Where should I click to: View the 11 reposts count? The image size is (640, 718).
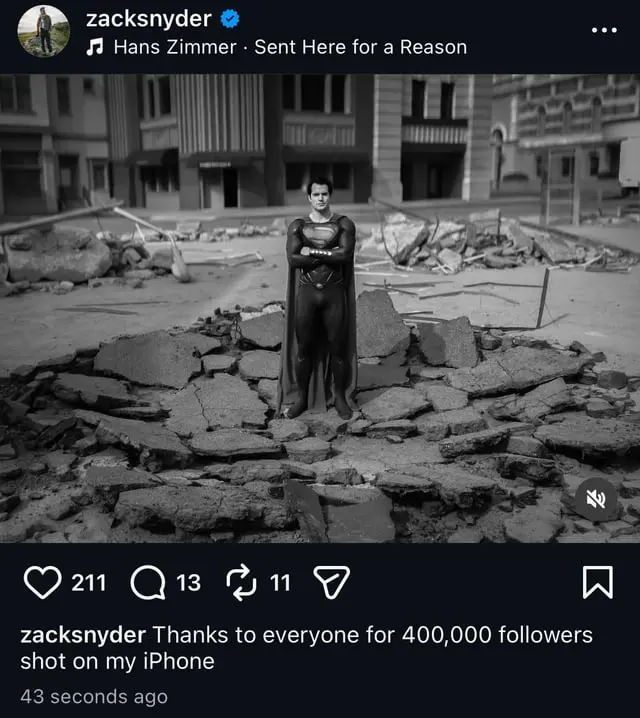280,582
